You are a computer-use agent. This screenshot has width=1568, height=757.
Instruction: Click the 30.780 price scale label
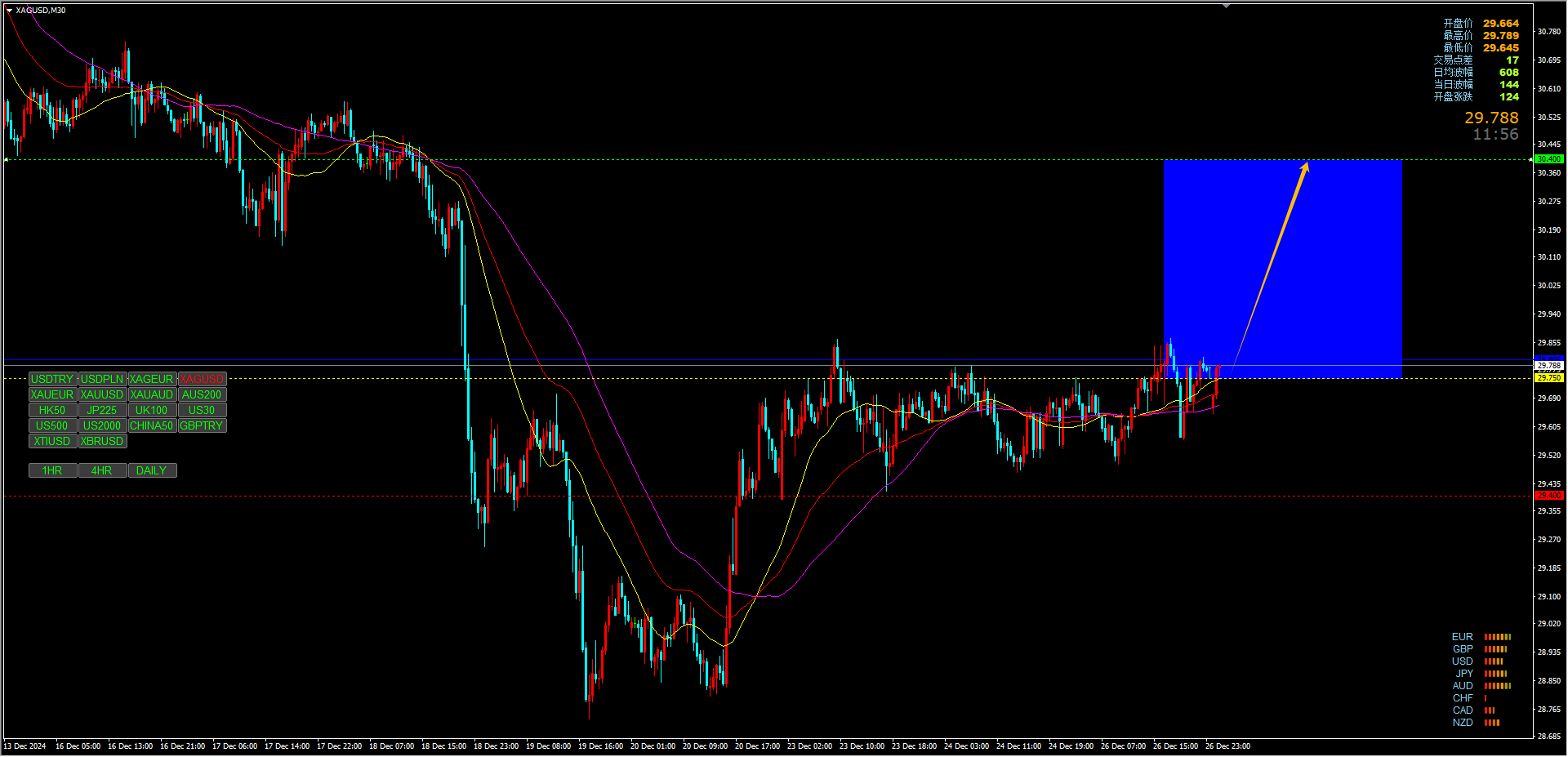click(x=1549, y=32)
